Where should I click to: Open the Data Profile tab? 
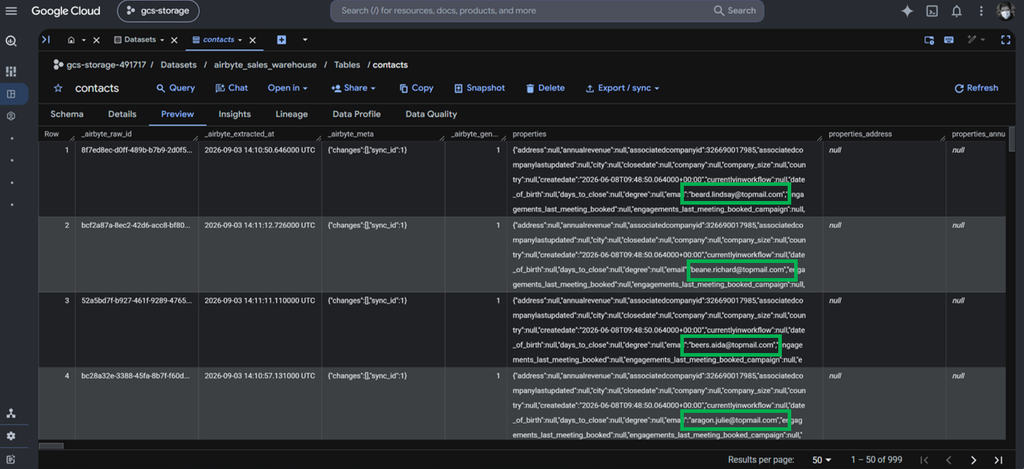pos(357,114)
